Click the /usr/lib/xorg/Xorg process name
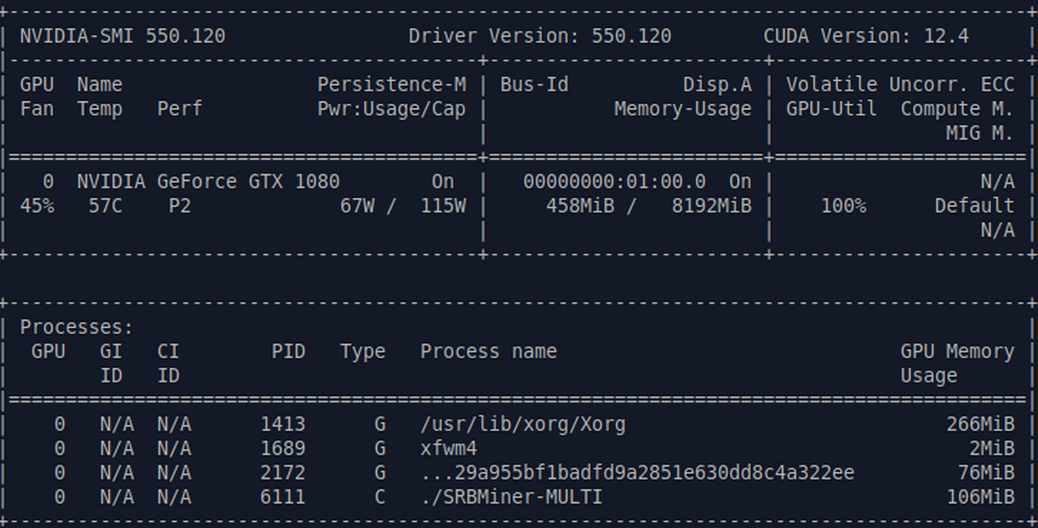Image resolution: width=1038 pixels, height=528 pixels. coord(523,424)
